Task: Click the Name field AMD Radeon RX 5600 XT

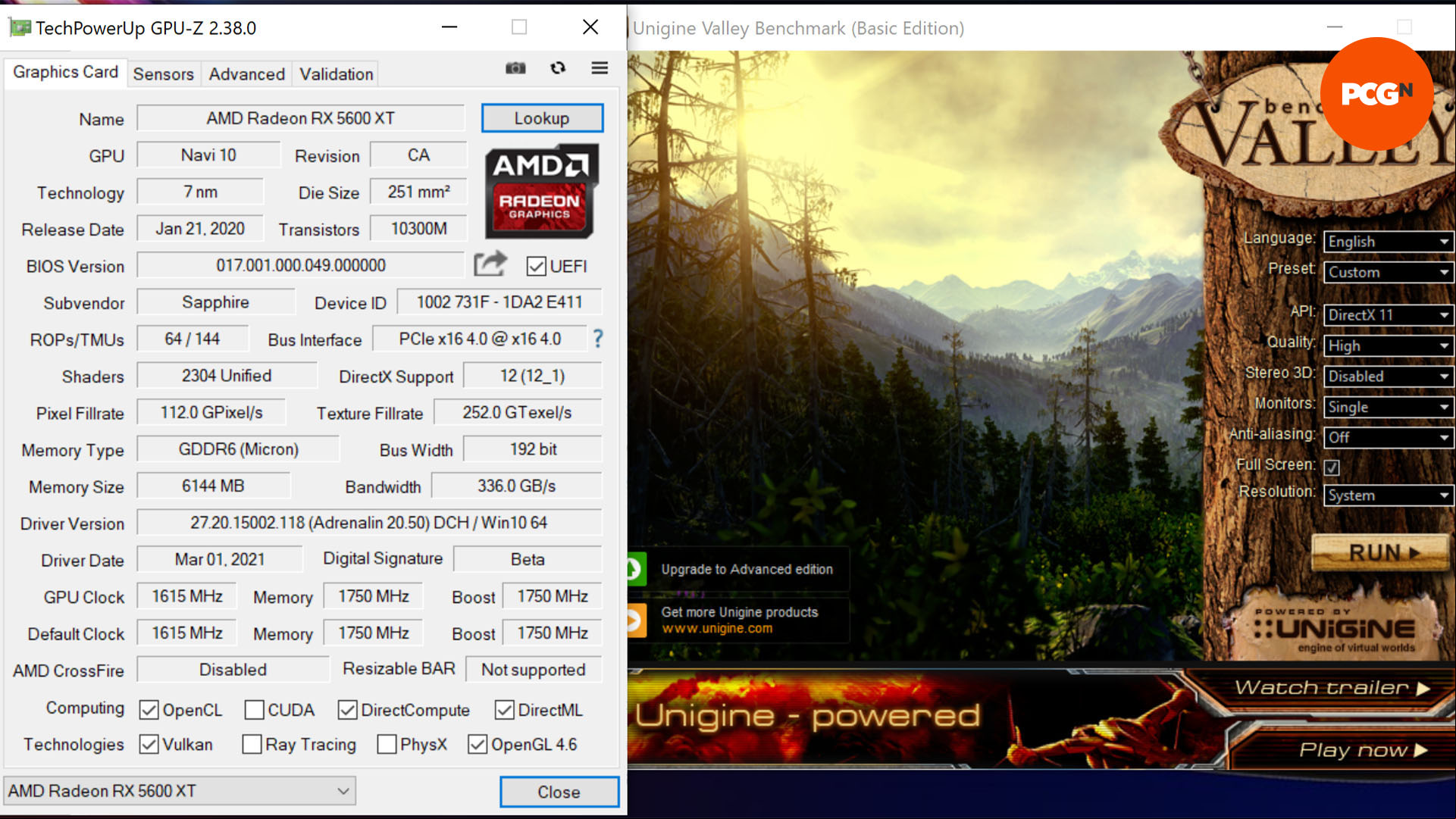Action: coord(300,118)
